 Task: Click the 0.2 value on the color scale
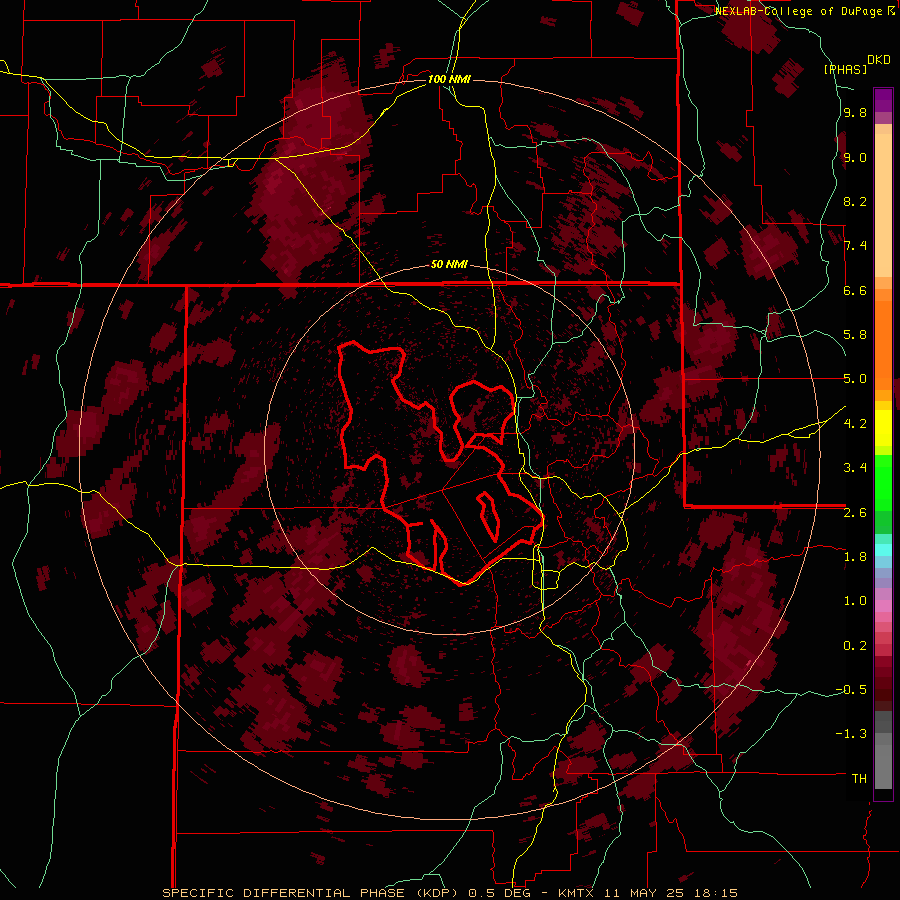click(x=855, y=646)
